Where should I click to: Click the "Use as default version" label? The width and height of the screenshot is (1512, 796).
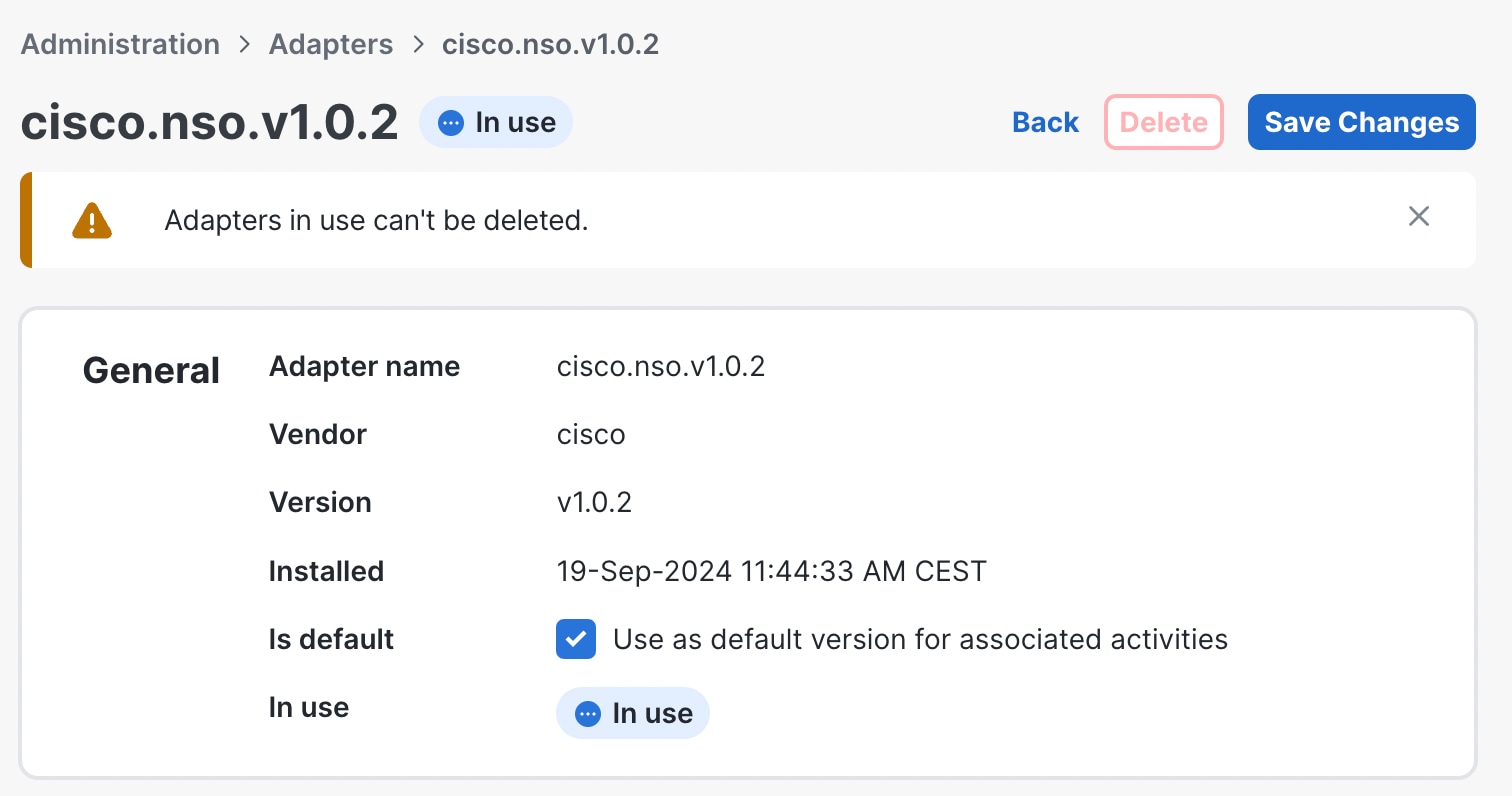920,639
